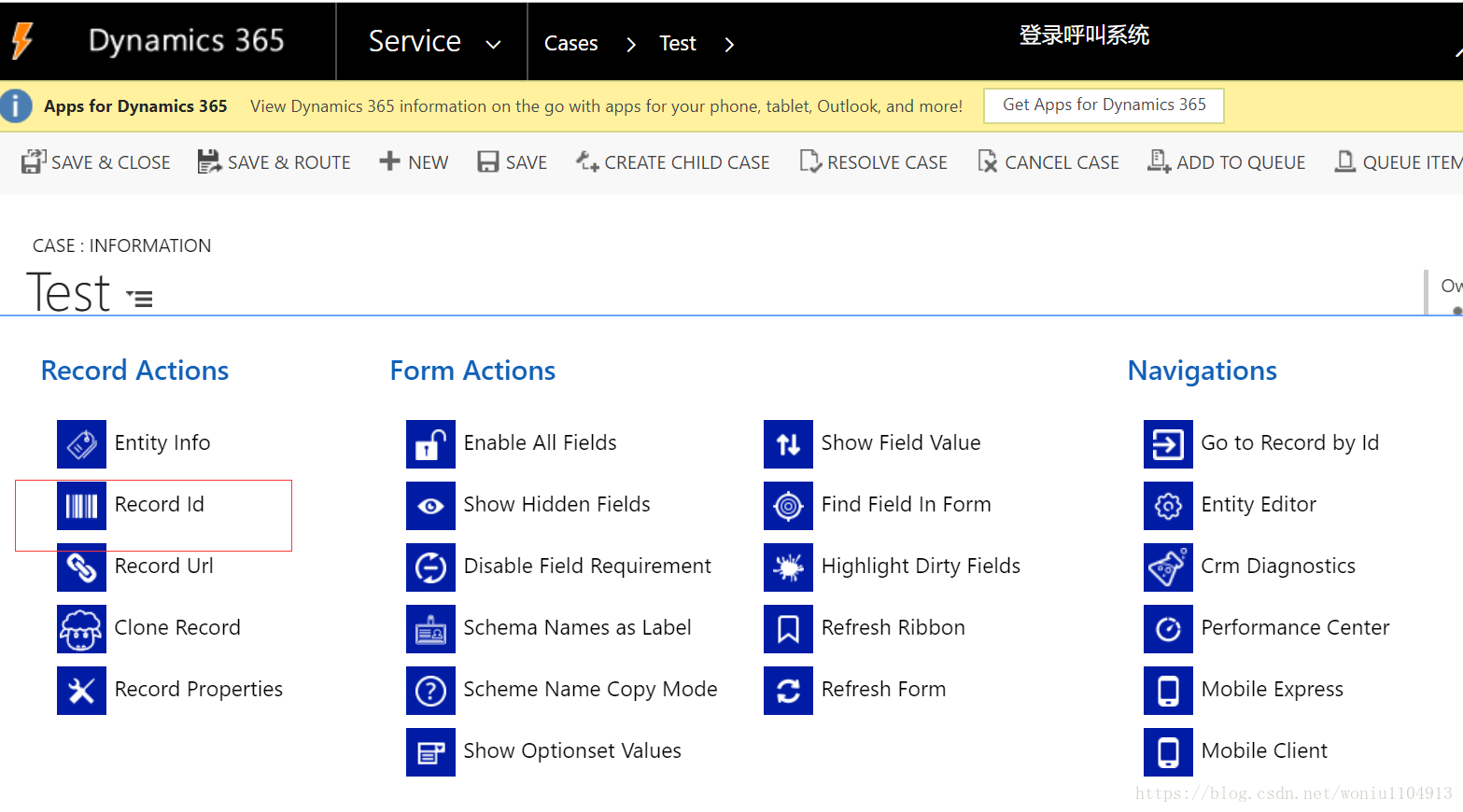Click the Form Actions heading
The image size is (1463, 812).
[472, 371]
